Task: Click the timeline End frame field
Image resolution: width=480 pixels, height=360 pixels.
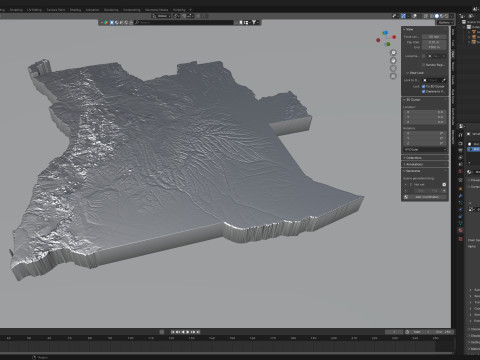Action: pos(442,332)
